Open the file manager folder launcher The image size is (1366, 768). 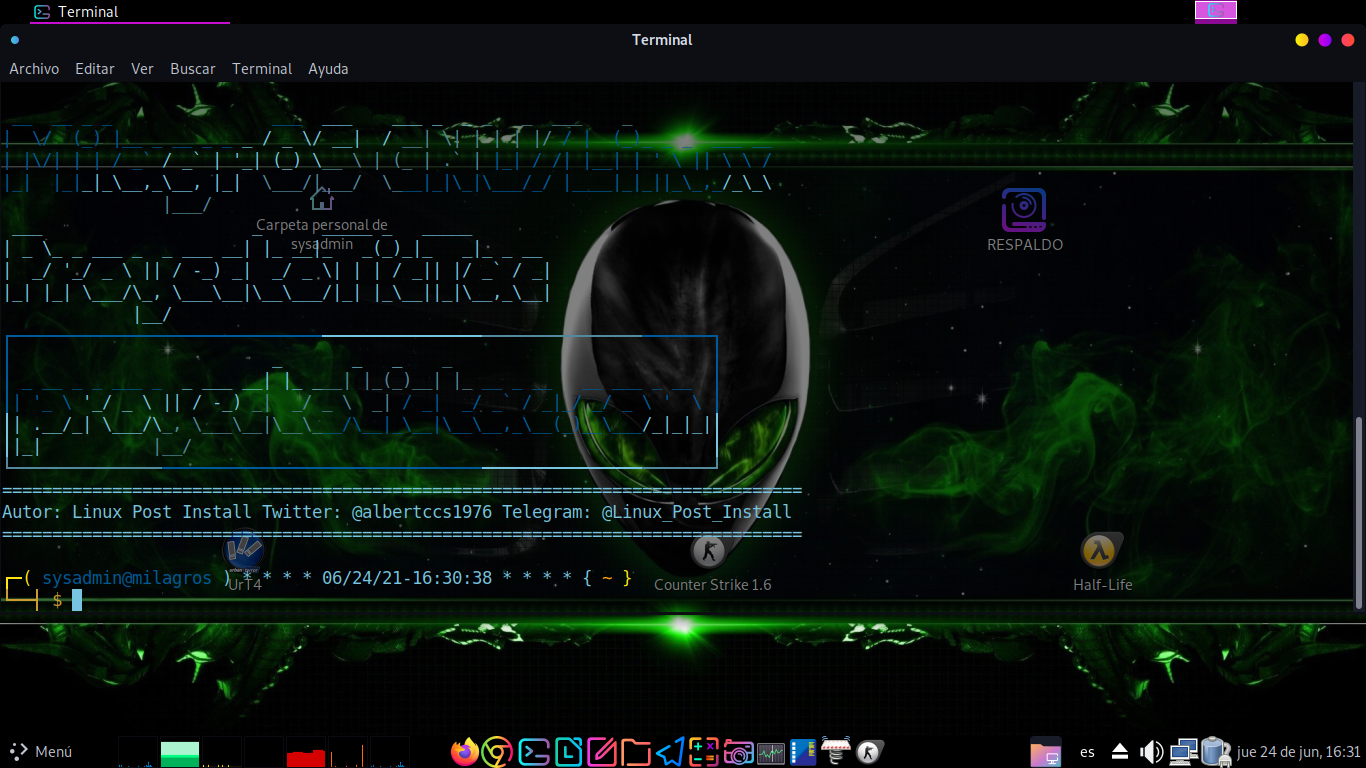(x=636, y=752)
